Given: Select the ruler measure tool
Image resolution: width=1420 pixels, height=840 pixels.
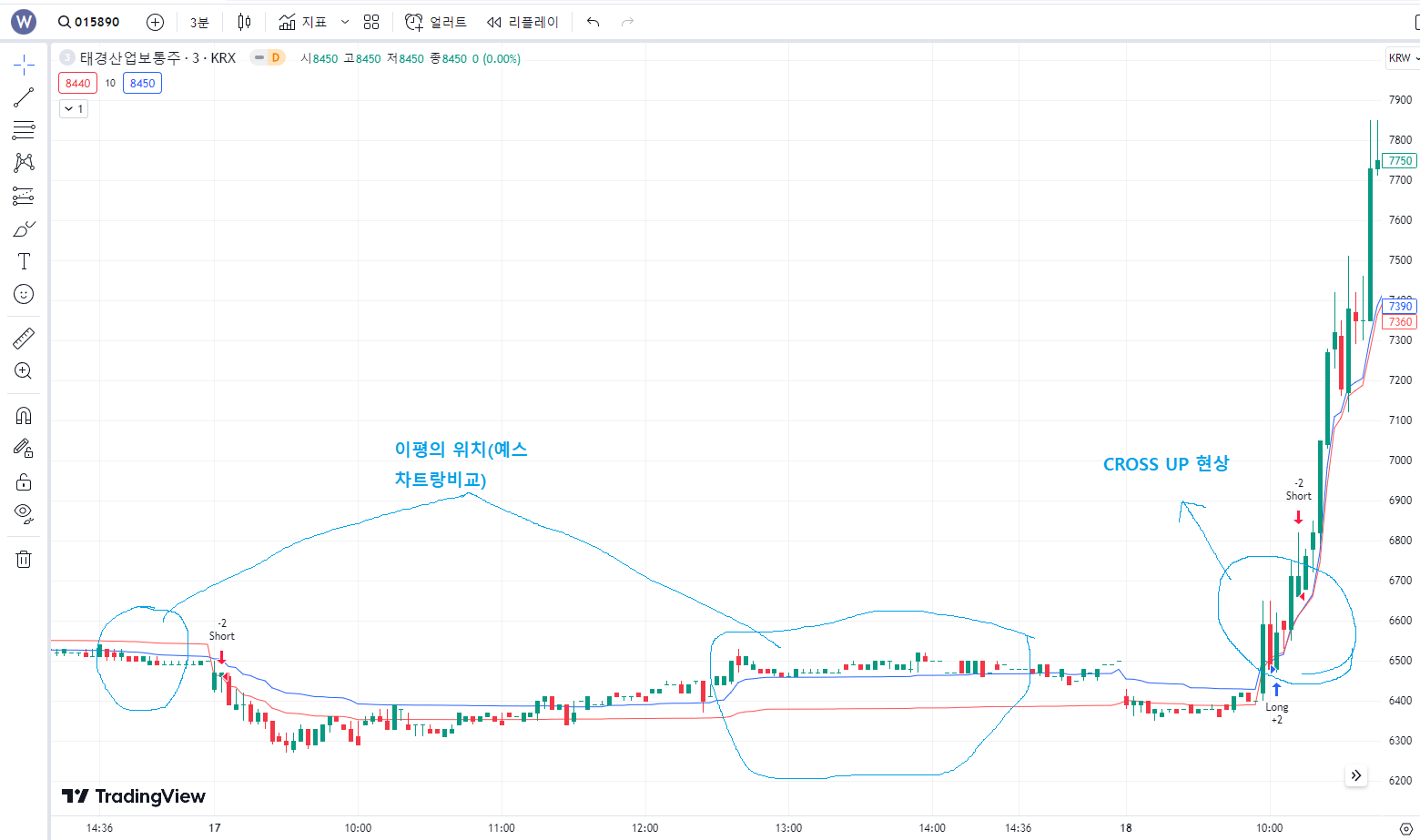Looking at the screenshot, I should pyautogui.click(x=24, y=339).
